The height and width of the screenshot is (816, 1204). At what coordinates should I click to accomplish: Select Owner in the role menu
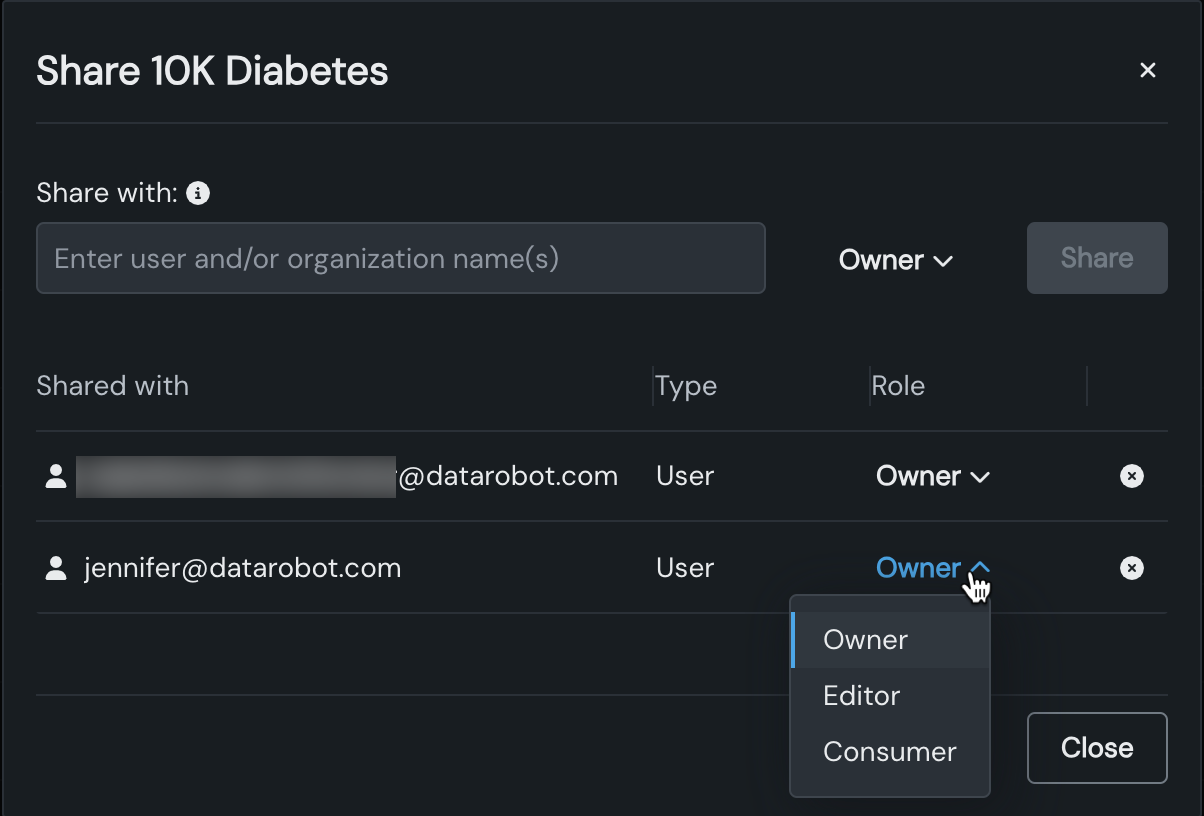coord(866,640)
